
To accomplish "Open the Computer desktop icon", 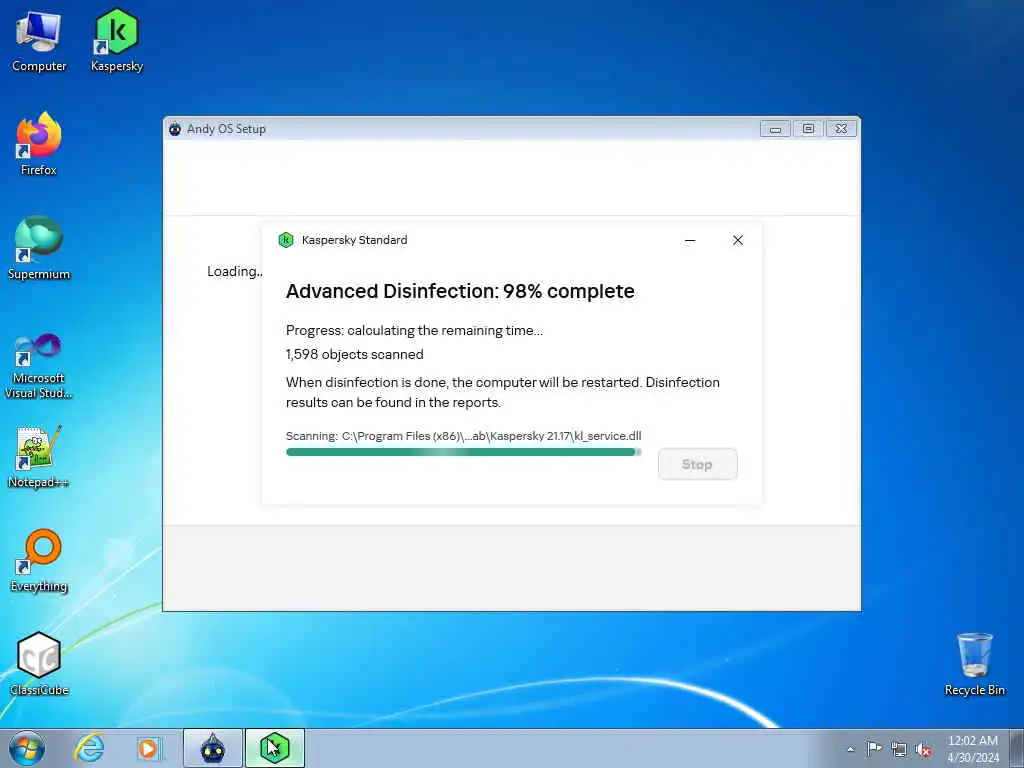I will (39, 41).
